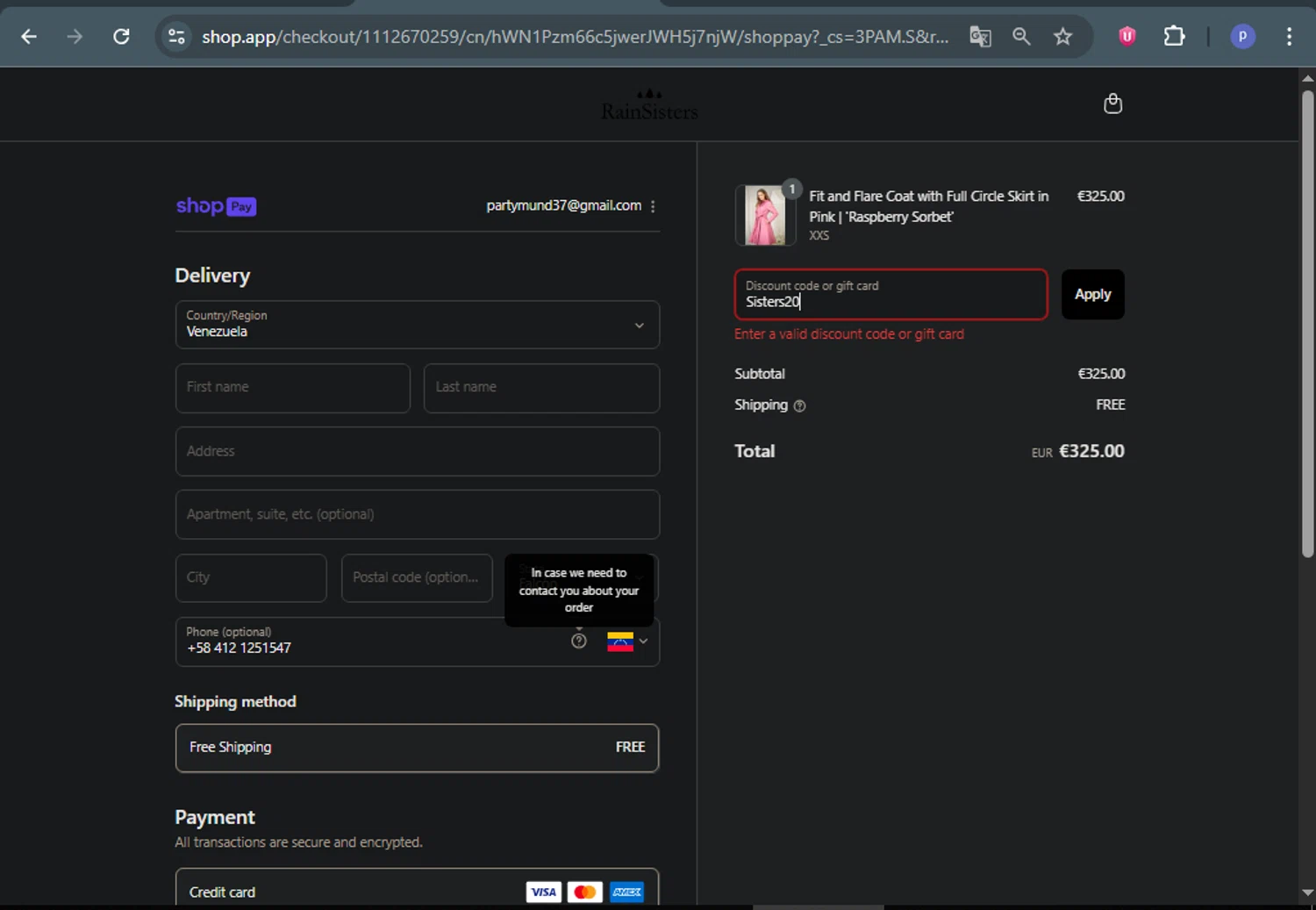
Task: Click the Discount code or gift card field
Action: point(890,295)
